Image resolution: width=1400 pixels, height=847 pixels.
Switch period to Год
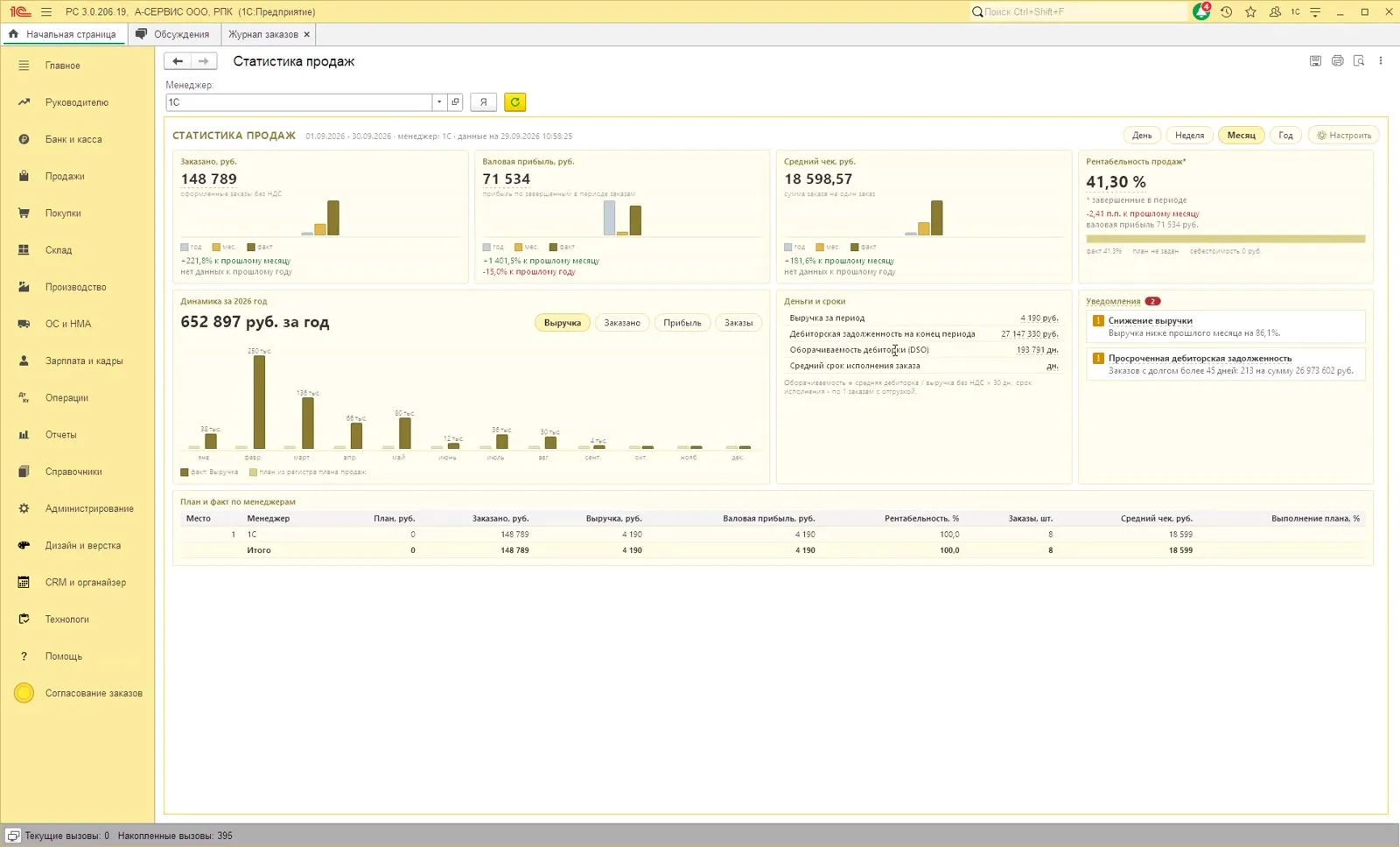tap(1285, 136)
